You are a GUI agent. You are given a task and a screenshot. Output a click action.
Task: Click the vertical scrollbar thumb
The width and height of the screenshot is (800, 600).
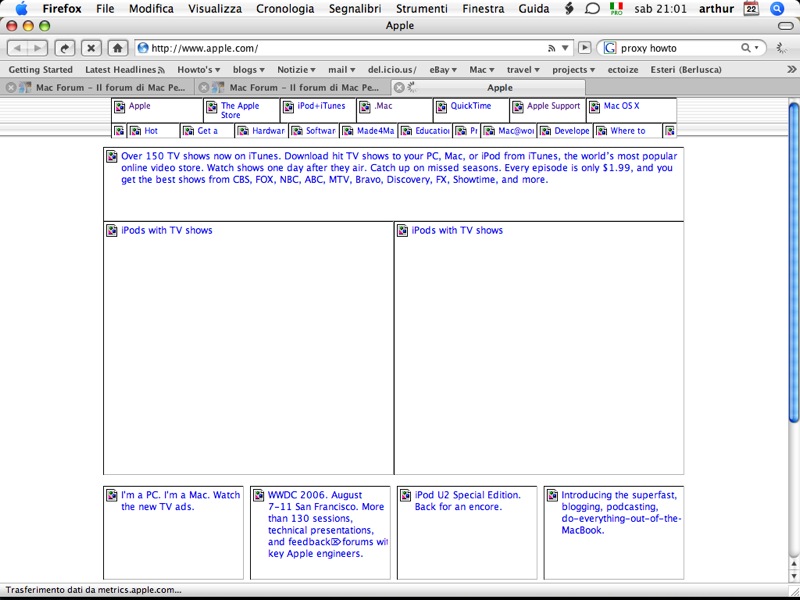pyautogui.click(x=793, y=262)
